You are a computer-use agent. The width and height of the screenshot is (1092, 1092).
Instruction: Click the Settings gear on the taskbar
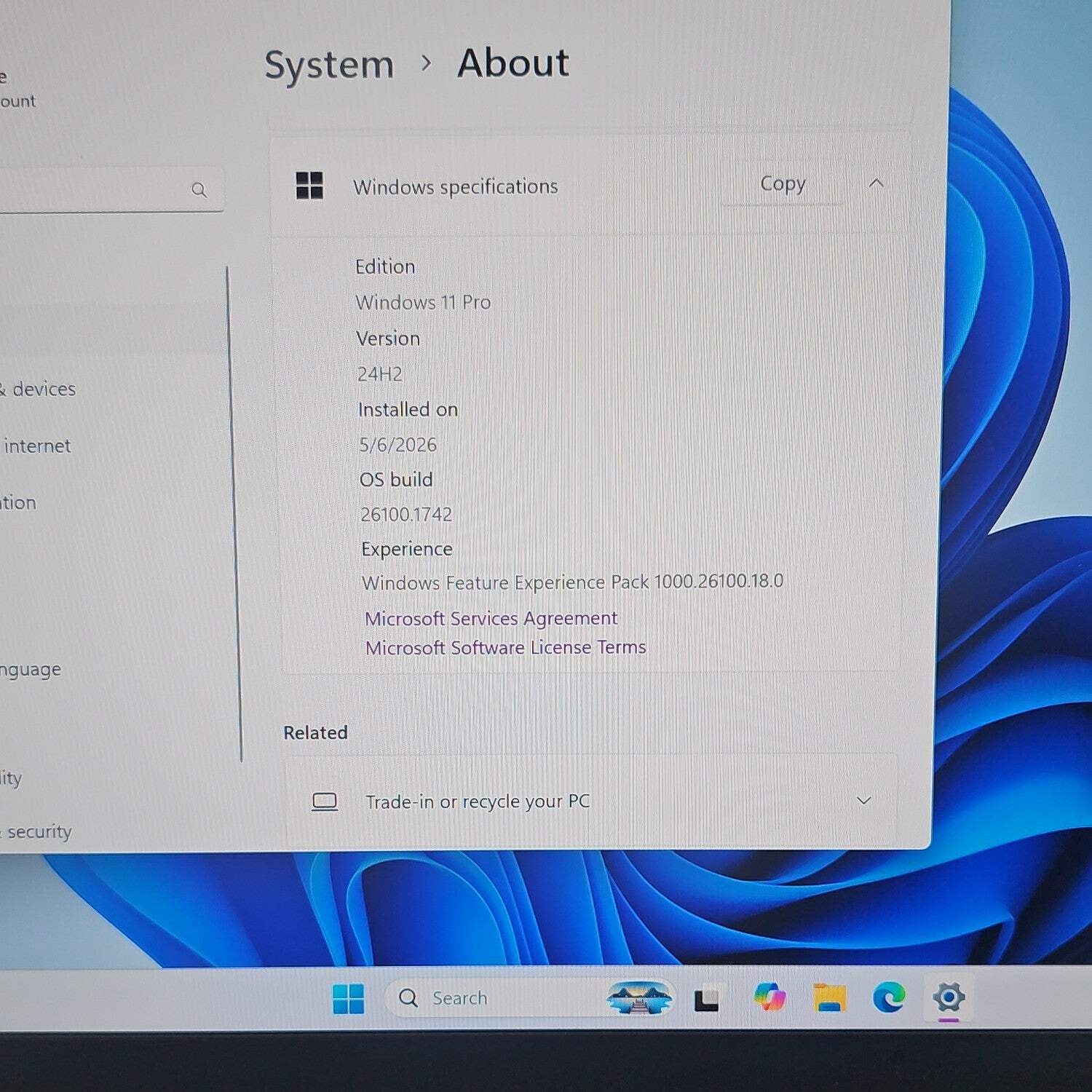(x=949, y=997)
